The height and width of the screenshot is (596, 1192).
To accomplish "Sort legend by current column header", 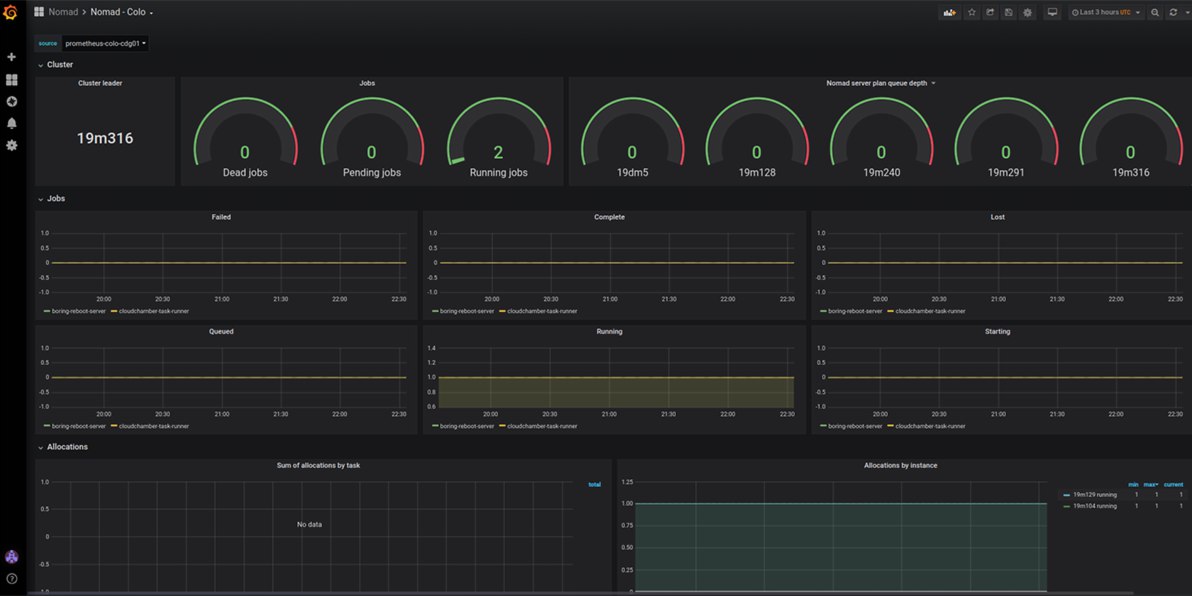I will pos(1174,484).
